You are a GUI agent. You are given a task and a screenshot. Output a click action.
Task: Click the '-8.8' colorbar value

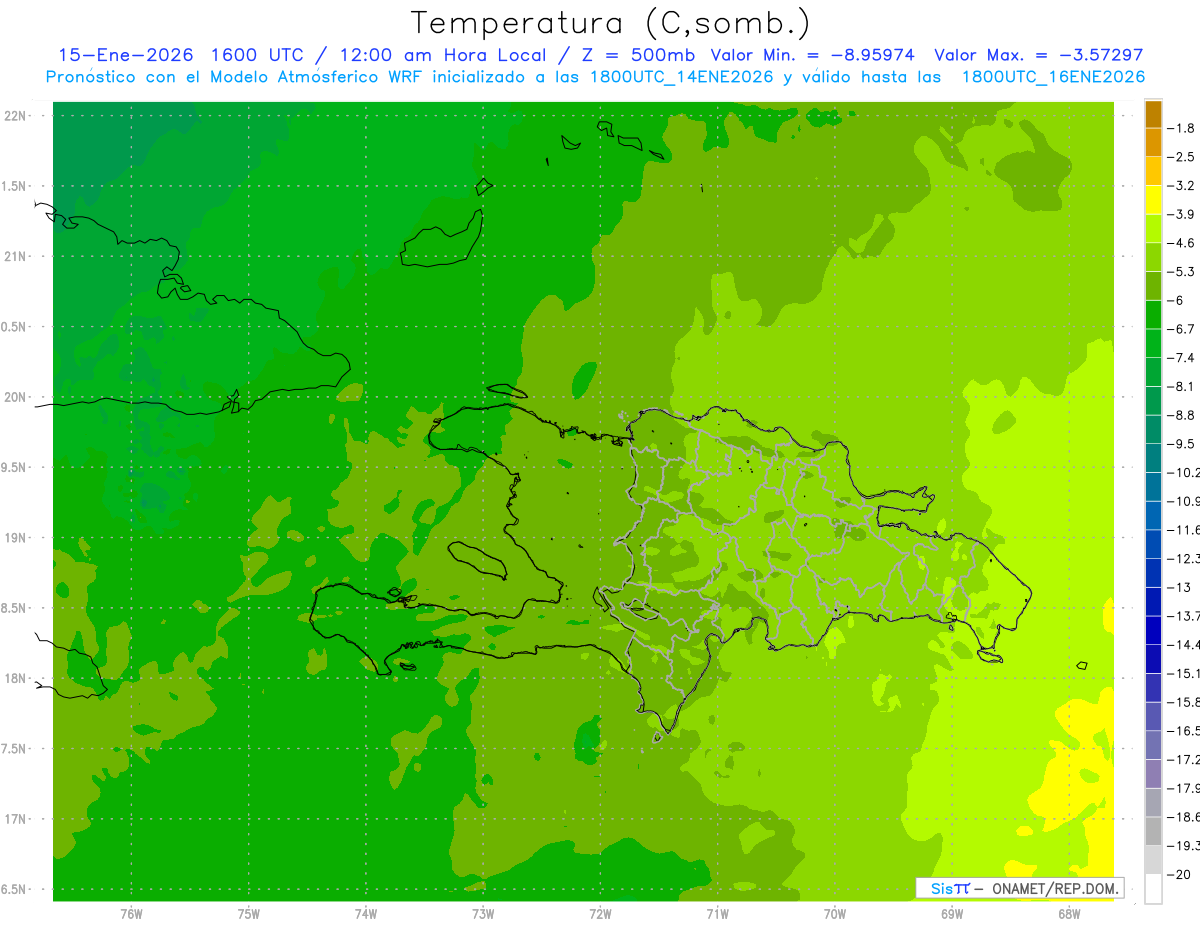point(1181,415)
